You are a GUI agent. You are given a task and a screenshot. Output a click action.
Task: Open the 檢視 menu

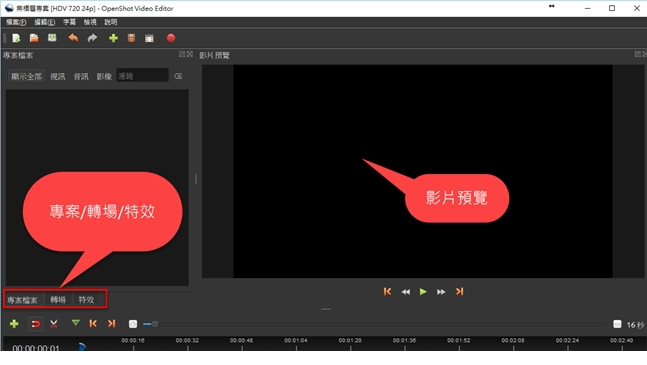(x=90, y=22)
